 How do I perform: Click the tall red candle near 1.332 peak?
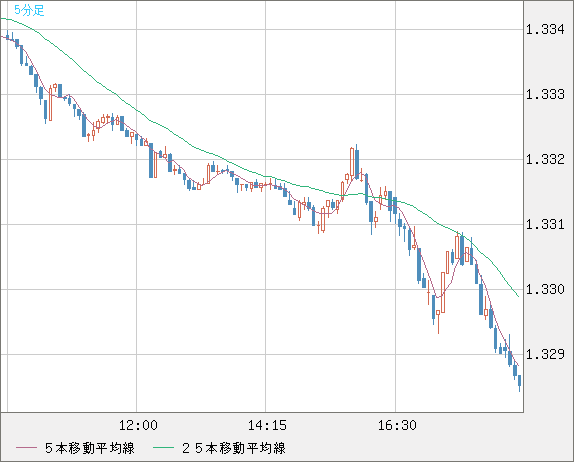click(x=352, y=163)
